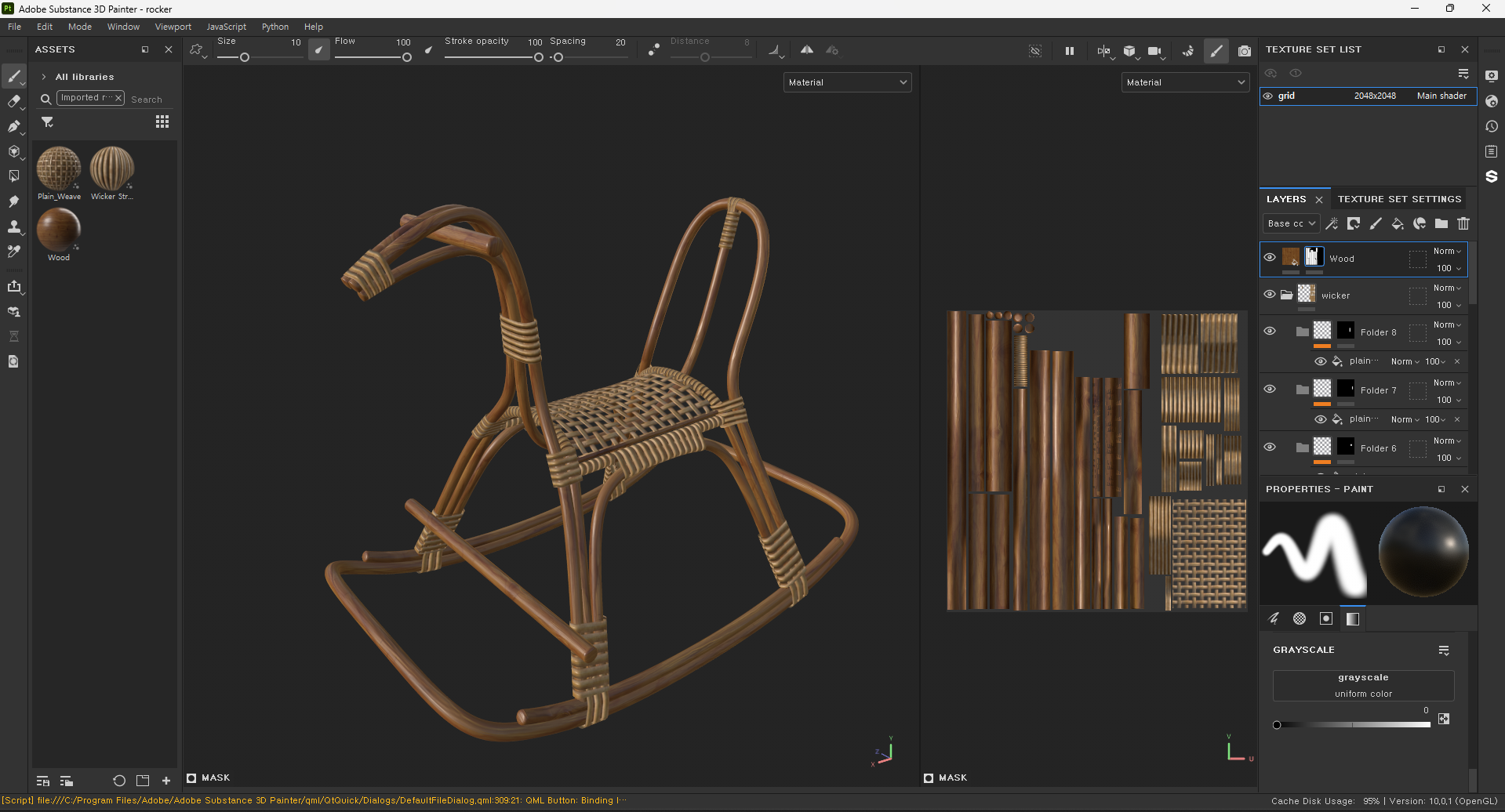This screenshot has height=812, width=1505.
Task: Open the 3D viewport Material dropdown
Action: [847, 82]
